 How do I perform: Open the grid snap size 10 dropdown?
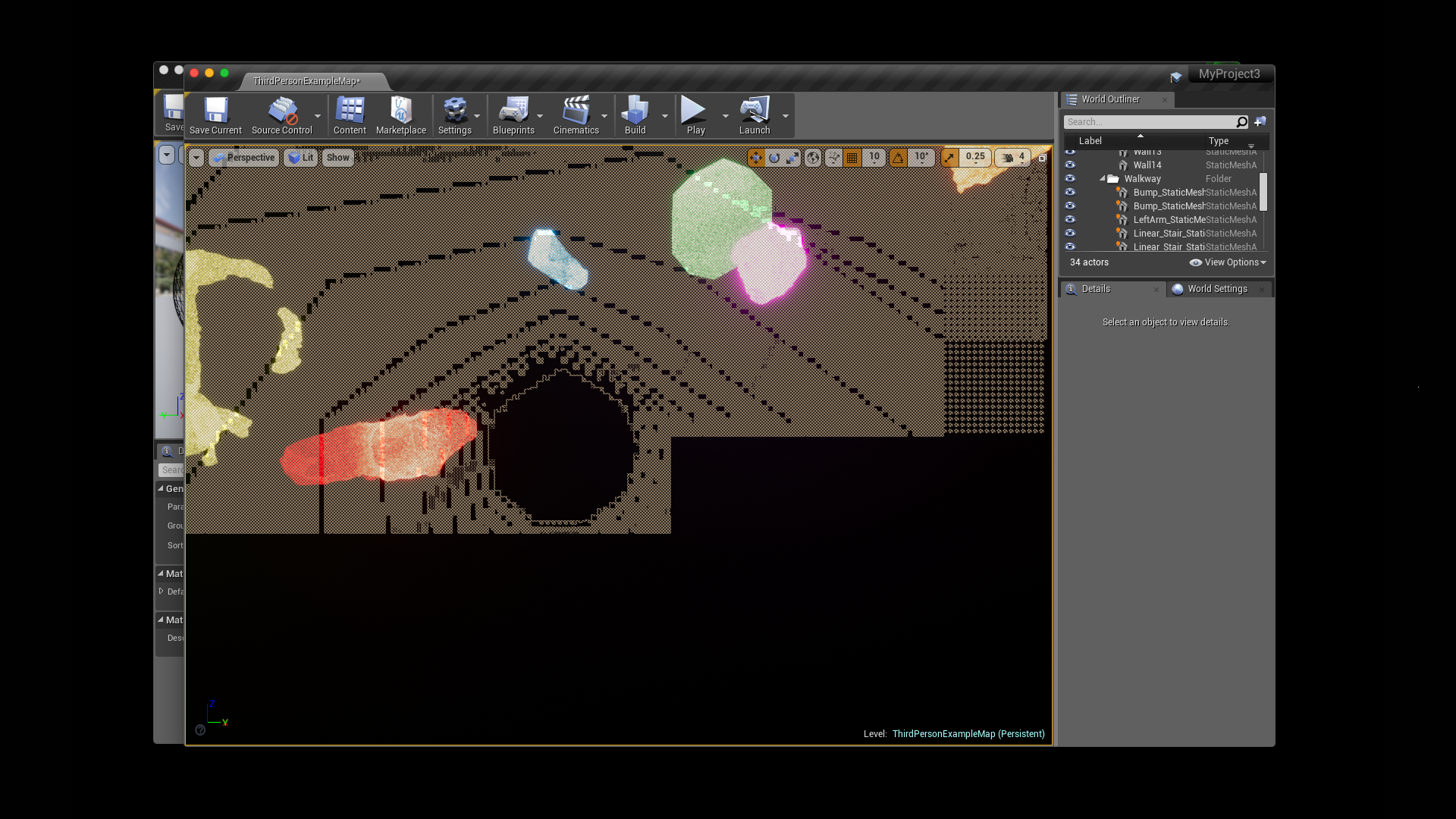pyautogui.click(x=874, y=158)
